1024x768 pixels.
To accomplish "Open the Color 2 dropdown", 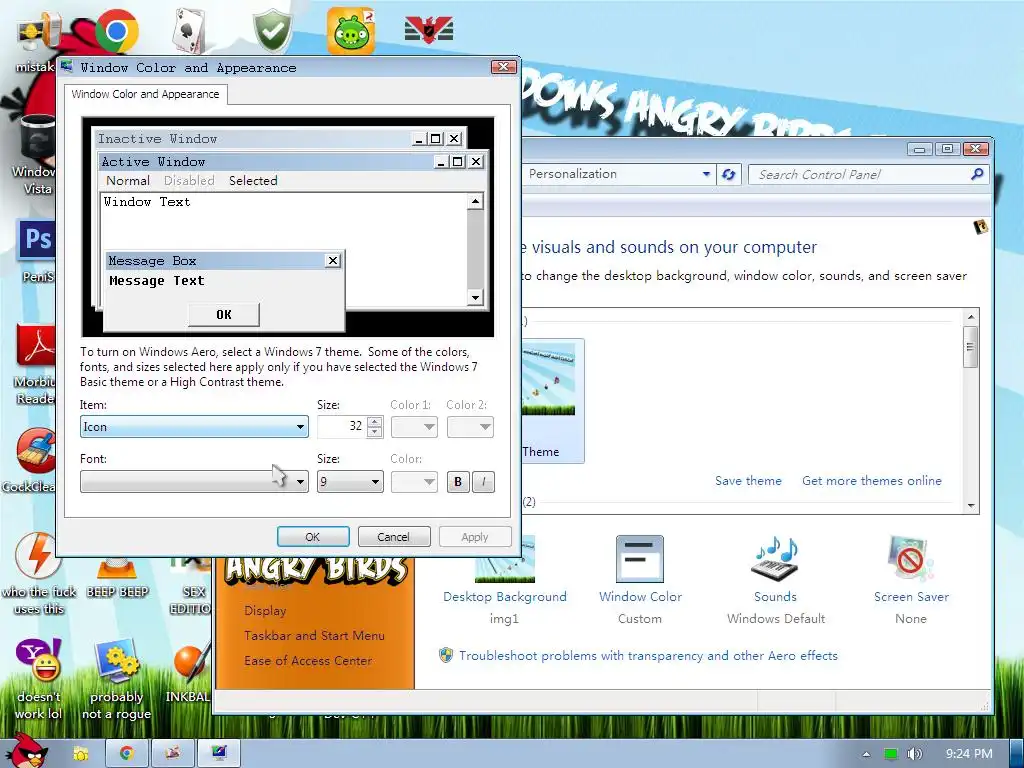I will pyautogui.click(x=470, y=427).
